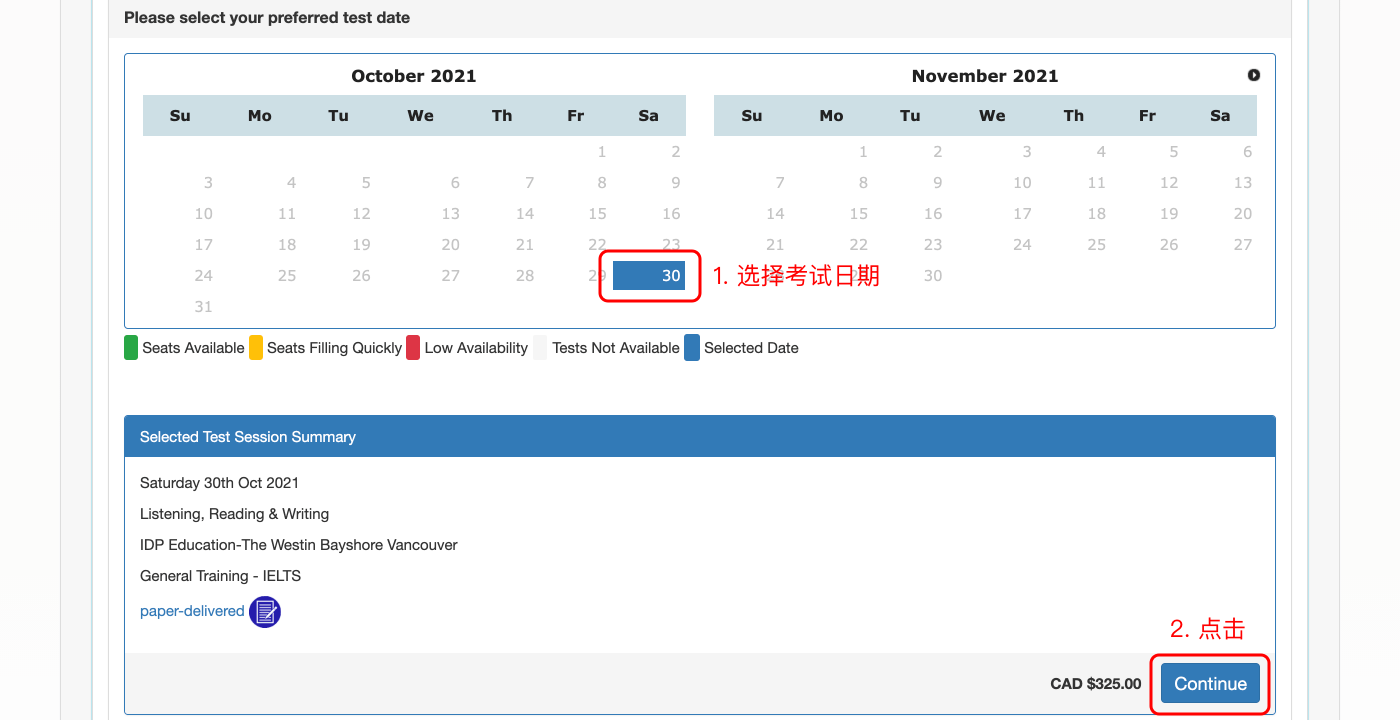Click red Low Availability legend swatch

tap(413, 348)
